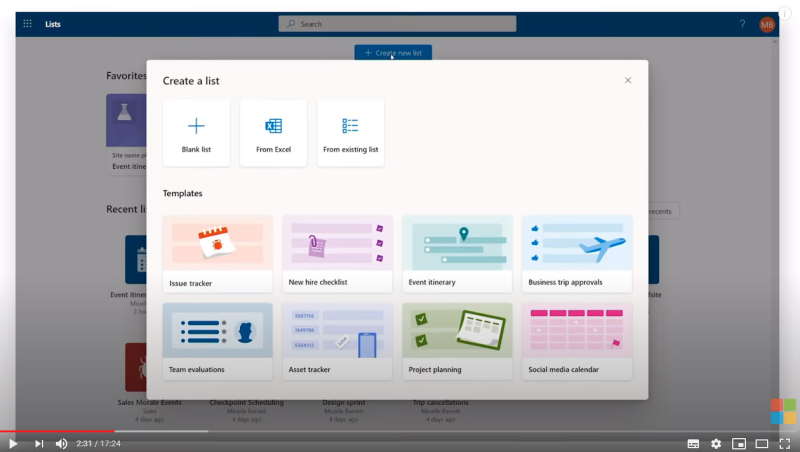Open the app launcher waffle icon

pos(28,23)
